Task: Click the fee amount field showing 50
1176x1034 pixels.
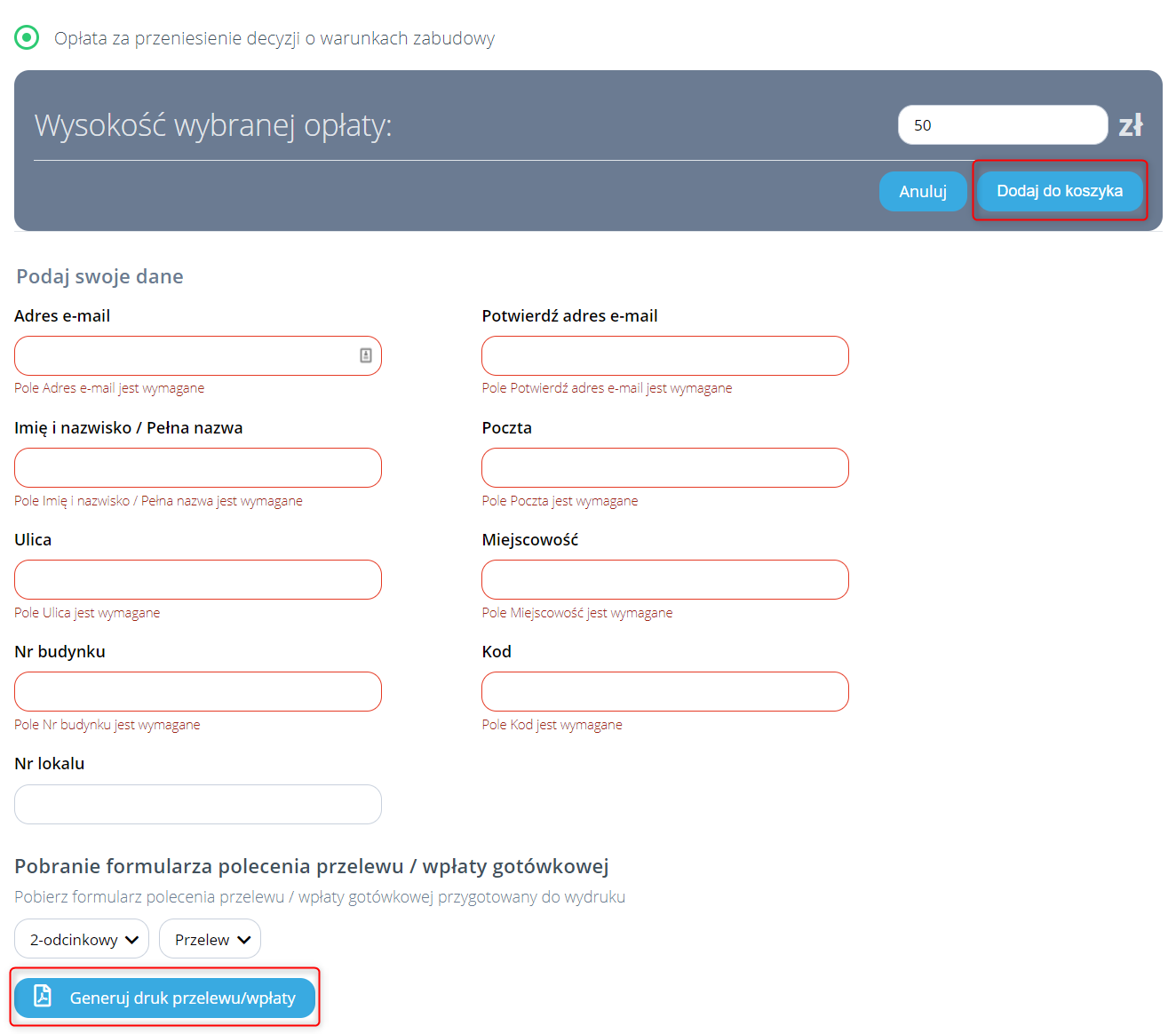Action: [1002, 125]
